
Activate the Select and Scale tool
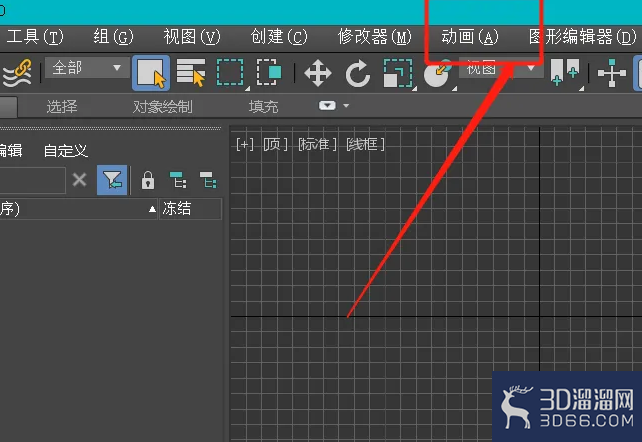[398, 73]
